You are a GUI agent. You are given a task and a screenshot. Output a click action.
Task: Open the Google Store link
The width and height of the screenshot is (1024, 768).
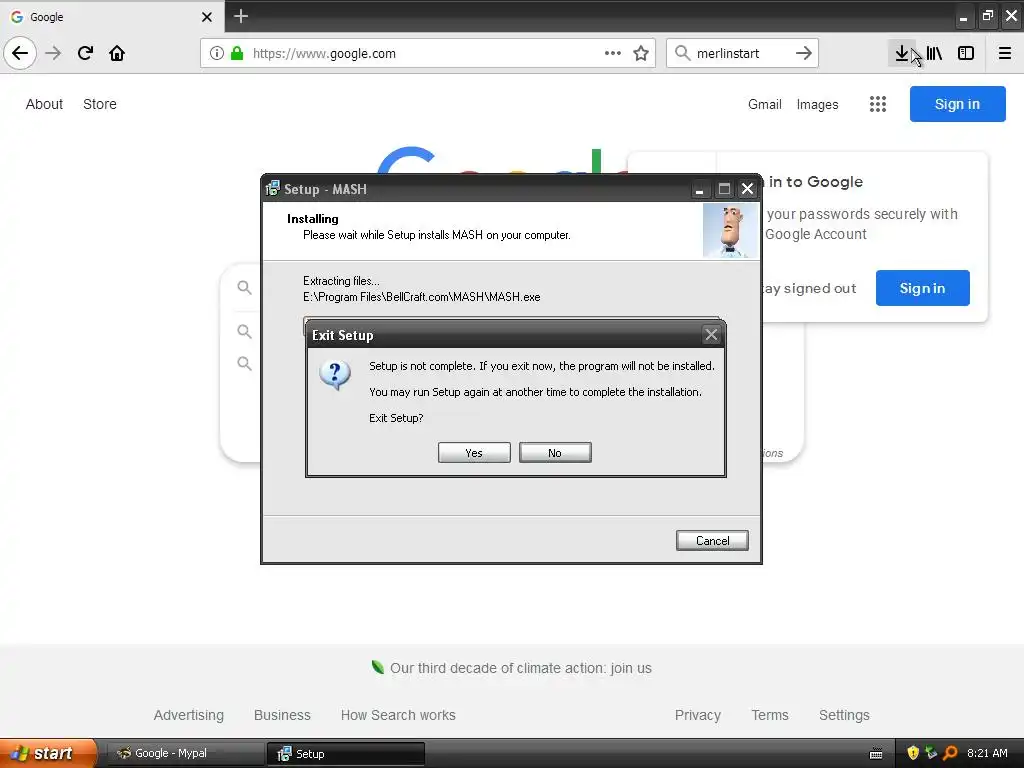(x=100, y=104)
